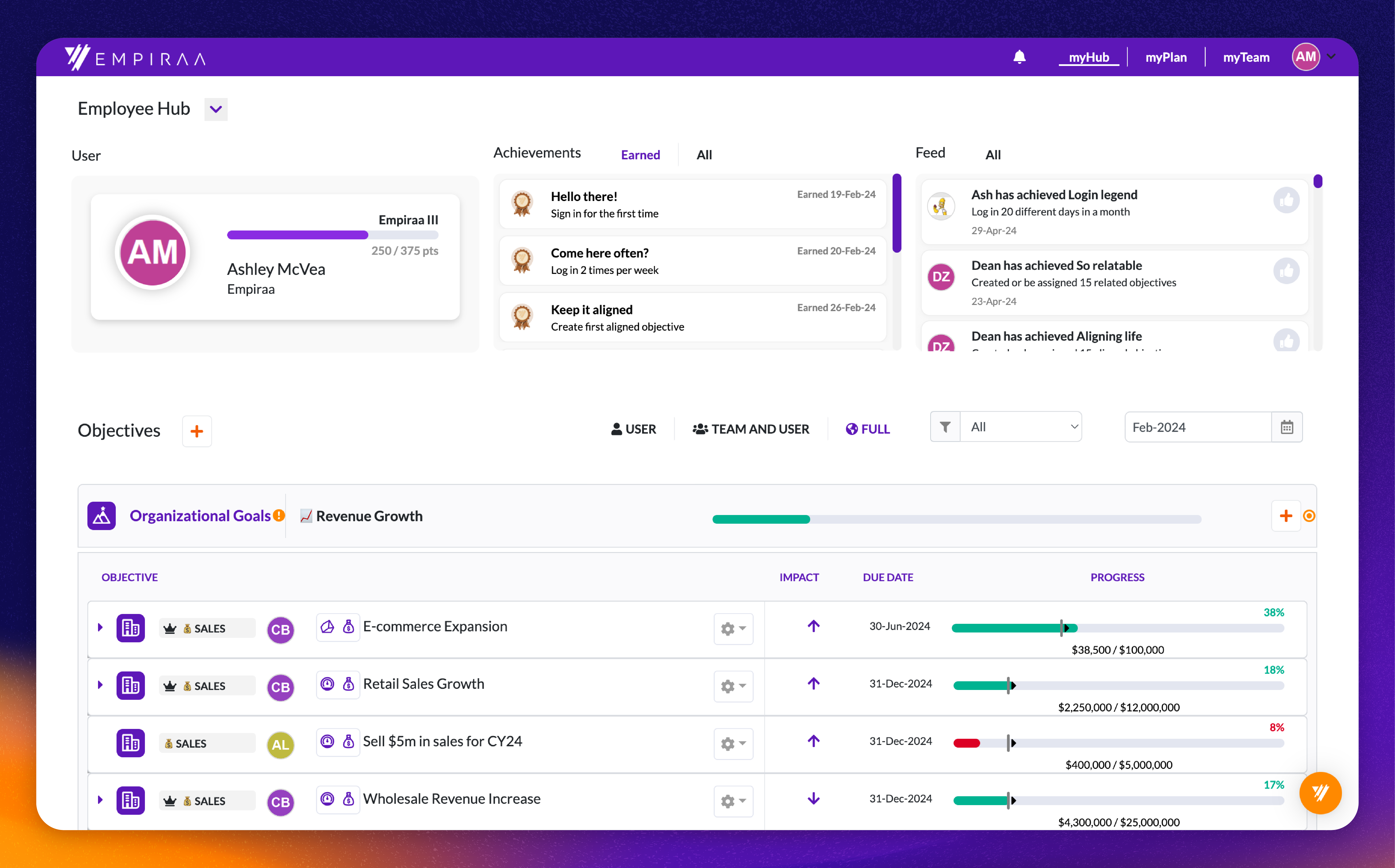
Task: Click Ash's avatar in the feed
Action: [x=941, y=206]
